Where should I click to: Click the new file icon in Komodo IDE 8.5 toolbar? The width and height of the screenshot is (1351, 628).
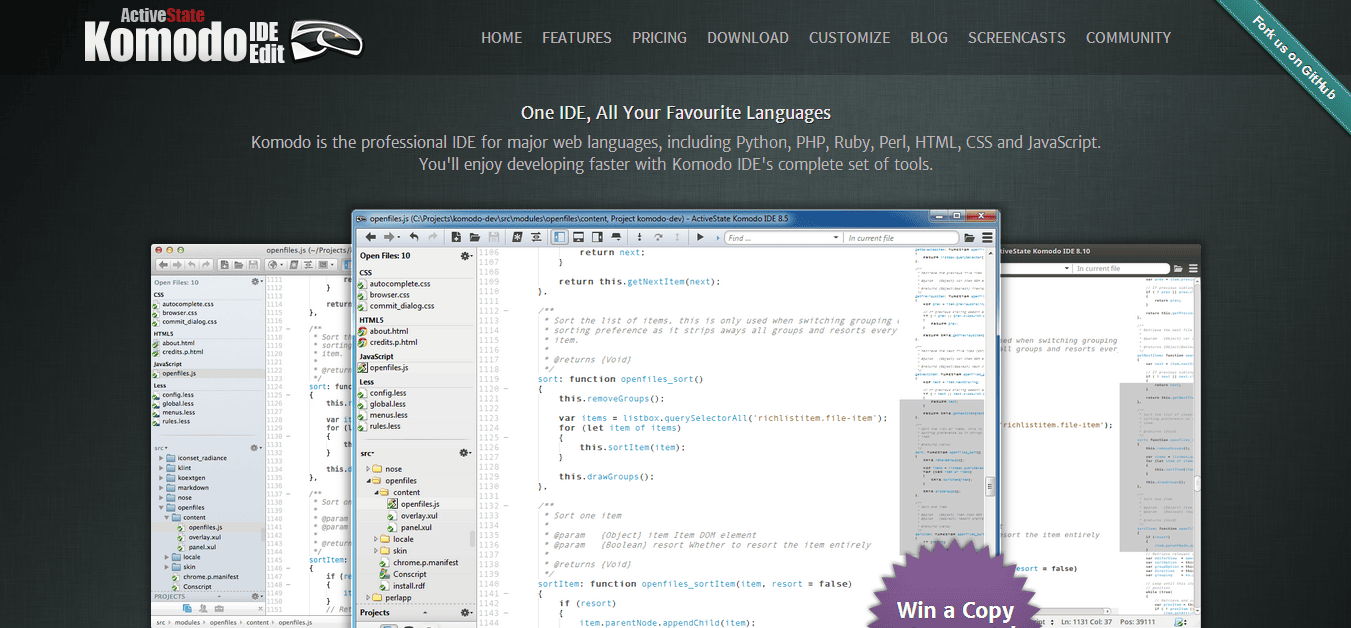coord(456,237)
